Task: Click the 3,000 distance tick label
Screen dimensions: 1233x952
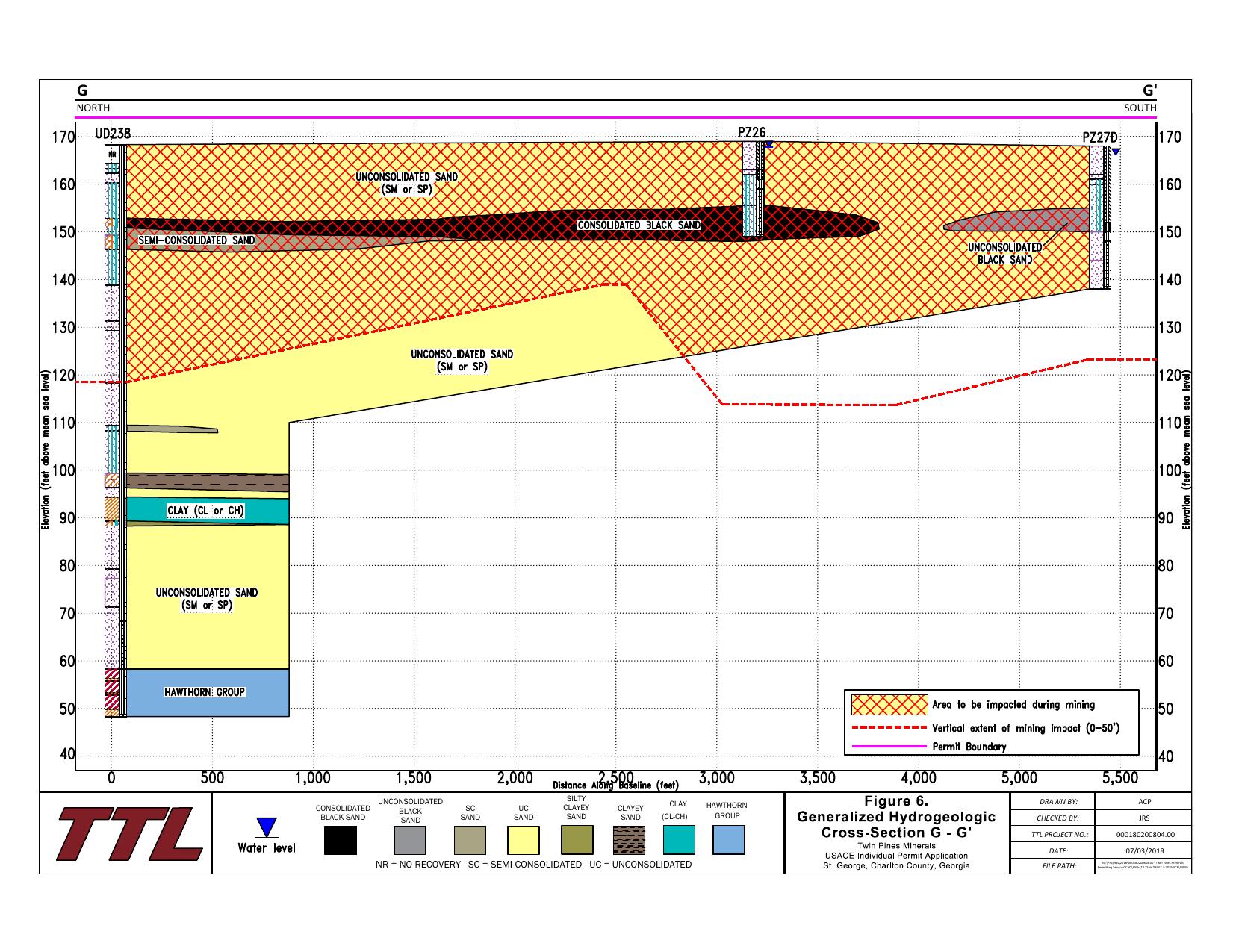Action: click(x=716, y=778)
